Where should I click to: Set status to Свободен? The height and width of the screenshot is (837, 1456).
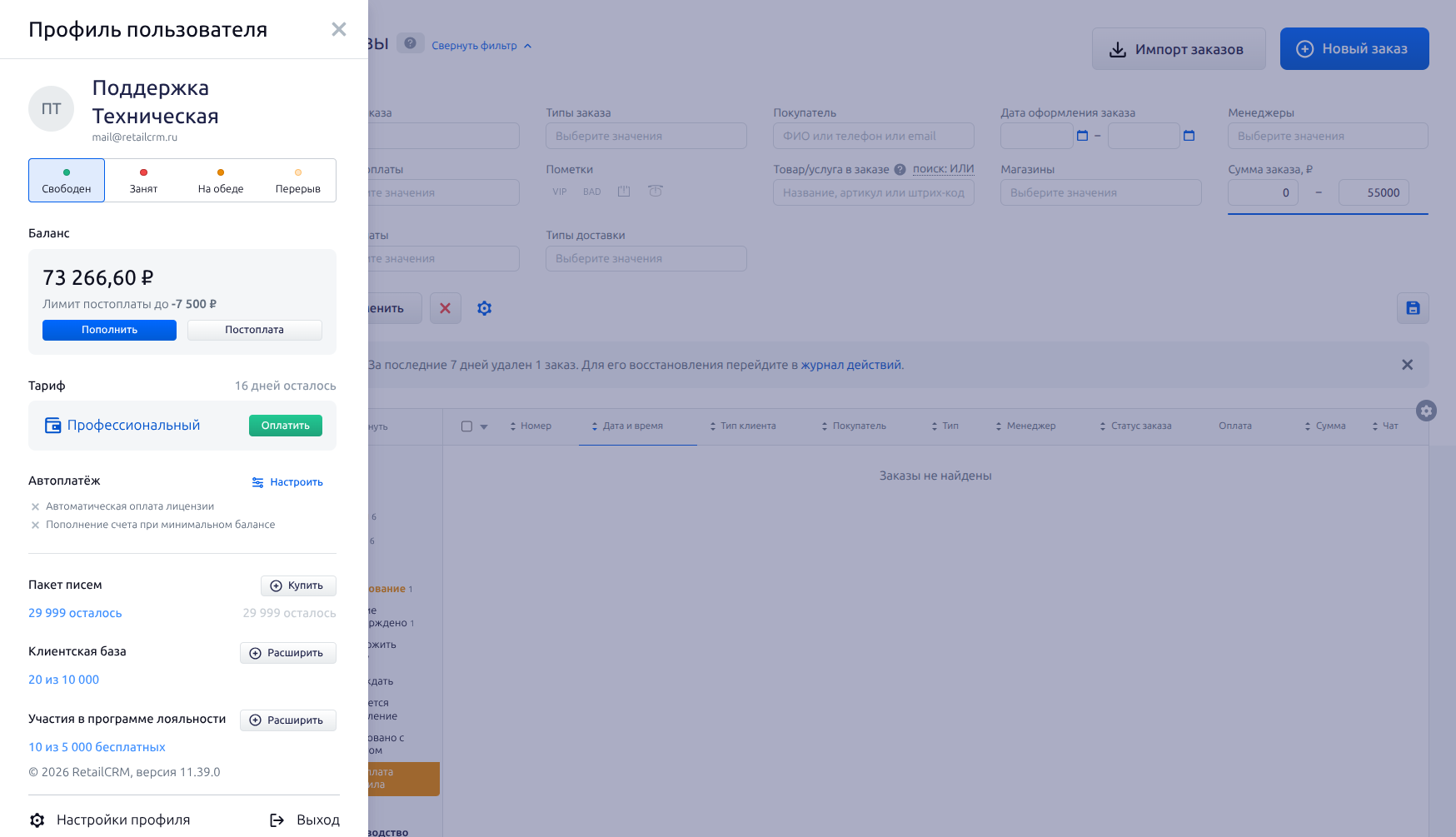(x=67, y=181)
